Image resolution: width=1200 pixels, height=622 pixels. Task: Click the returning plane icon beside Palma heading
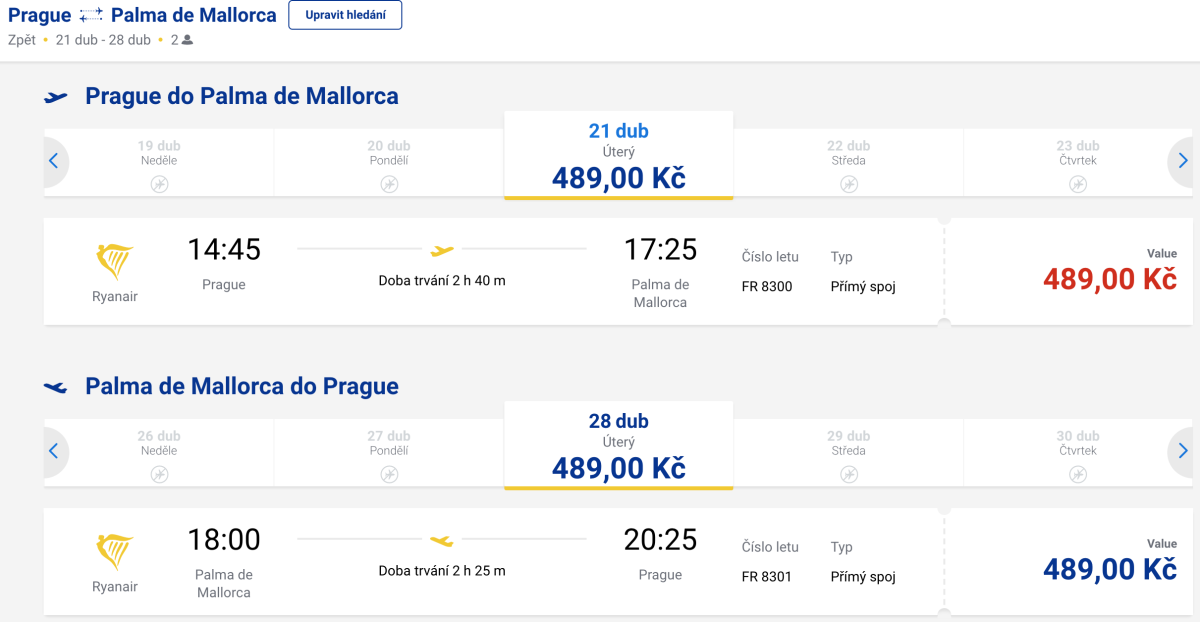[x=56, y=387]
